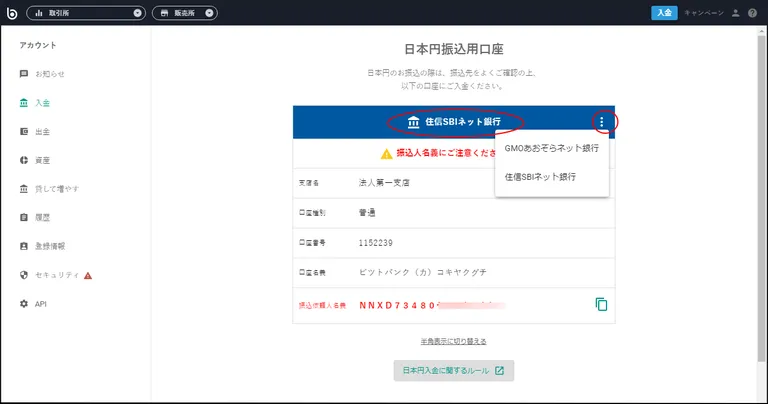Click the 履歴 clipboard icon

(x=24, y=217)
